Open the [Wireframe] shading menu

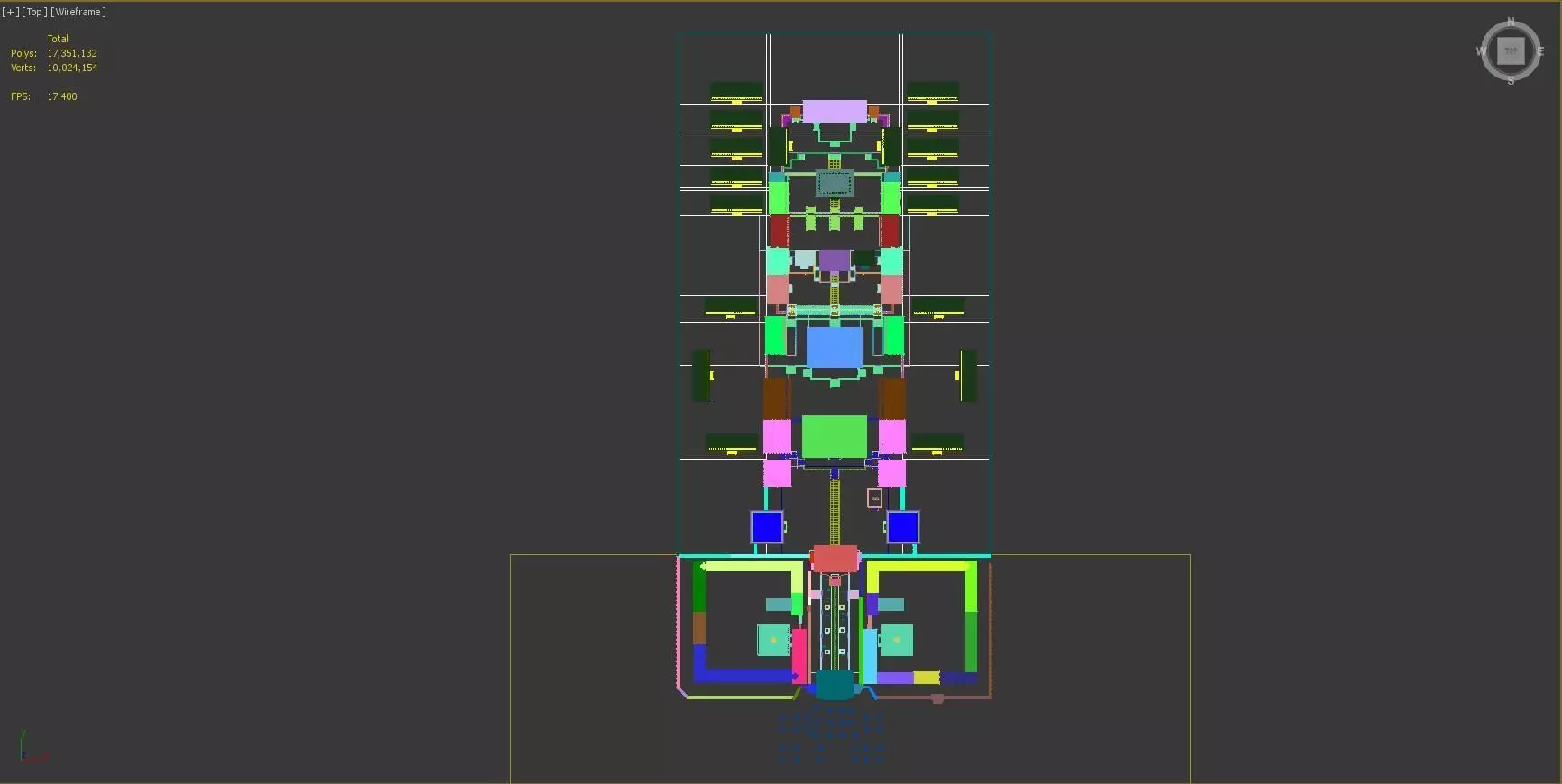(78, 12)
